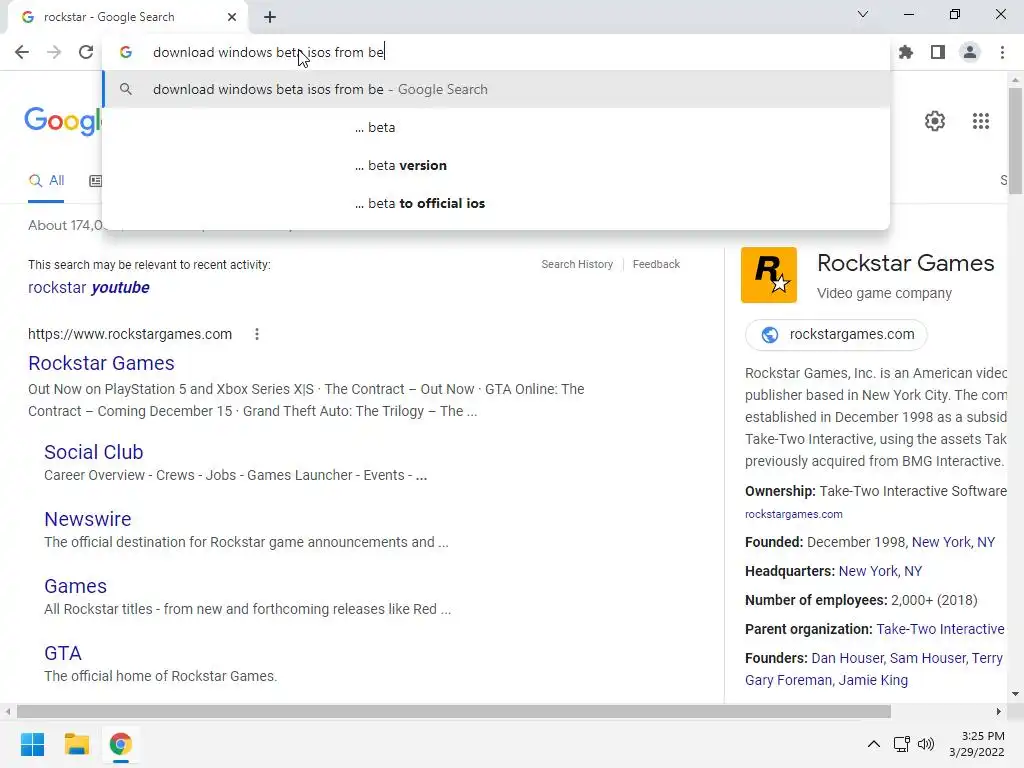Click the Chrome taskbar icon
The width and height of the screenshot is (1024, 768).
pyautogui.click(x=120, y=744)
